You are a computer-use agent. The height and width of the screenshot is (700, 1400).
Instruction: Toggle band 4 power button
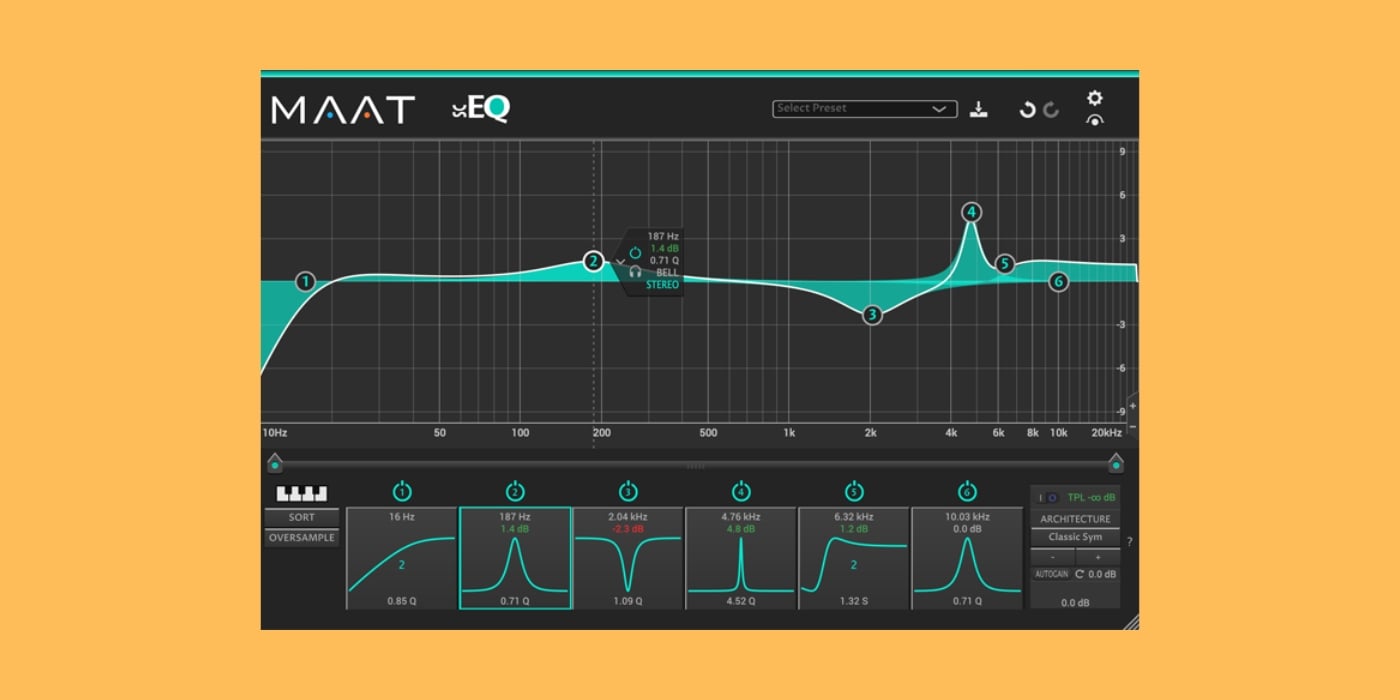point(741,491)
